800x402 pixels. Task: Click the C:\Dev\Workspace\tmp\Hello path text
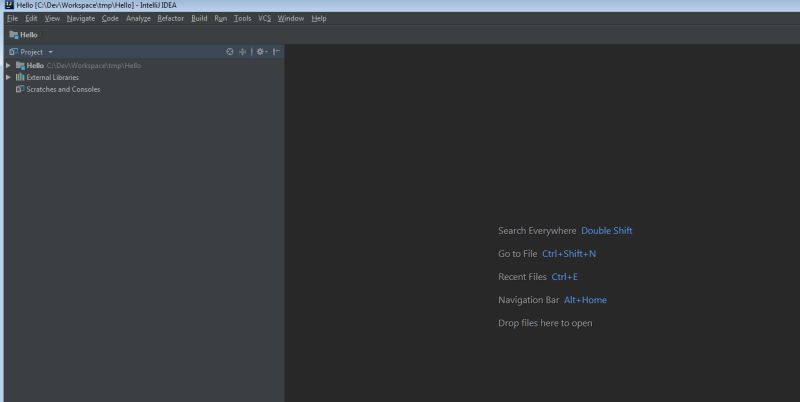pyautogui.click(x=94, y=65)
